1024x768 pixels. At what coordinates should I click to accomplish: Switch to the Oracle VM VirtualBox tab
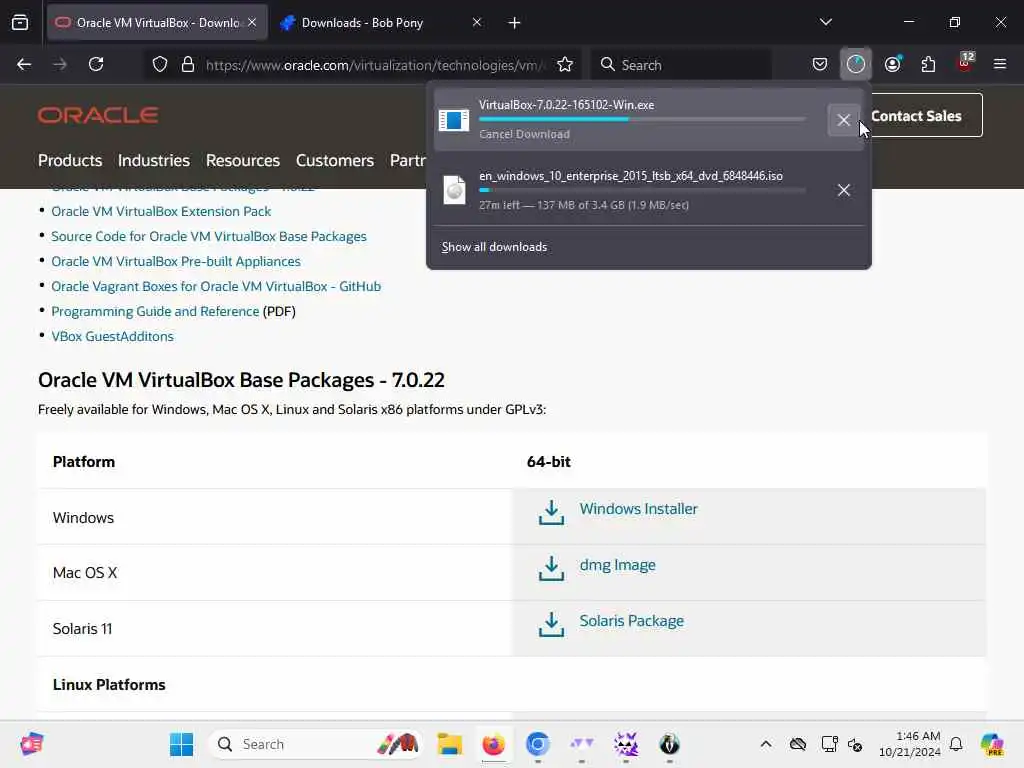(x=157, y=22)
